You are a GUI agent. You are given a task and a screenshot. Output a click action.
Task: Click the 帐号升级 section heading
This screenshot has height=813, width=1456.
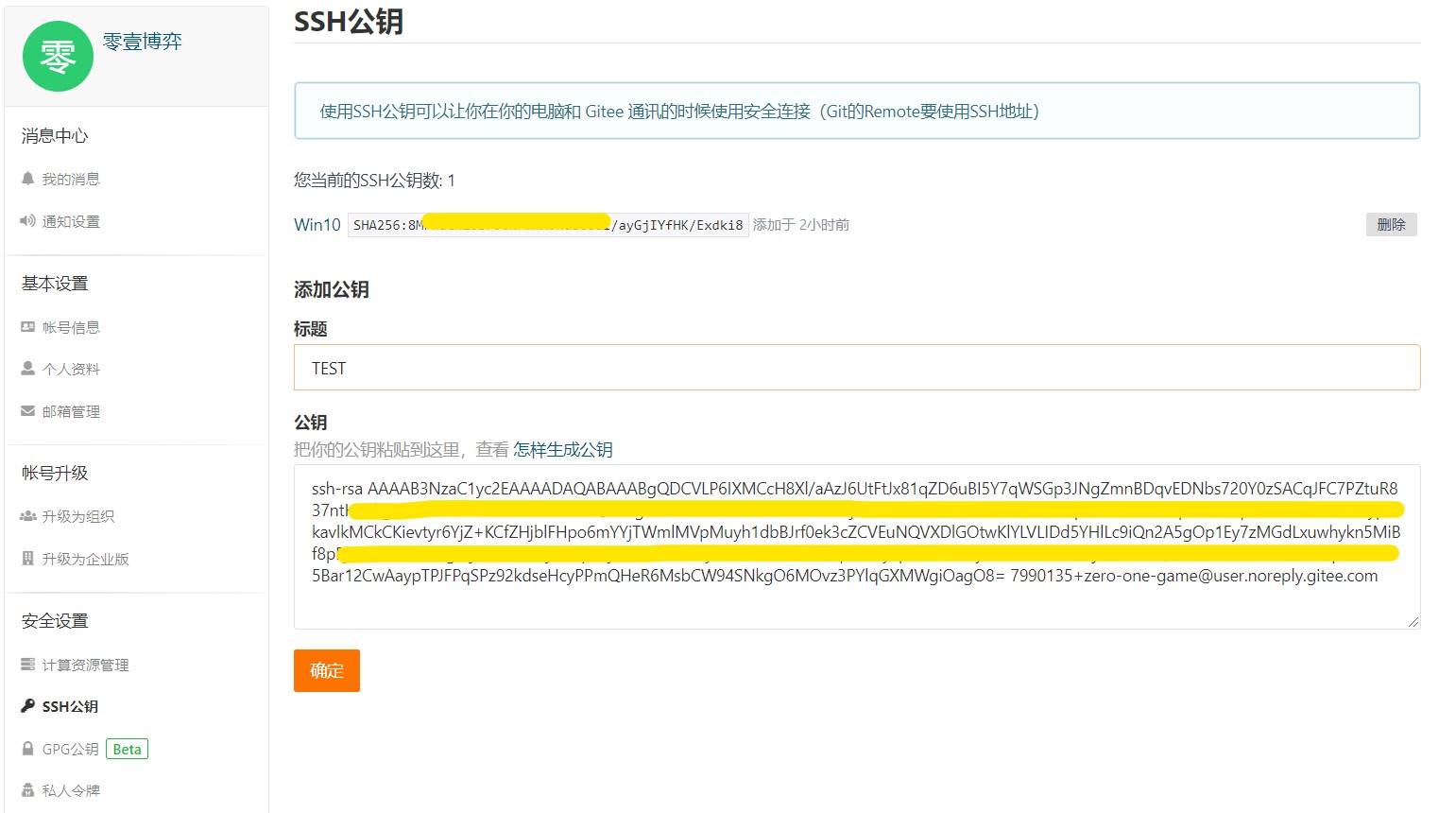click(x=55, y=474)
